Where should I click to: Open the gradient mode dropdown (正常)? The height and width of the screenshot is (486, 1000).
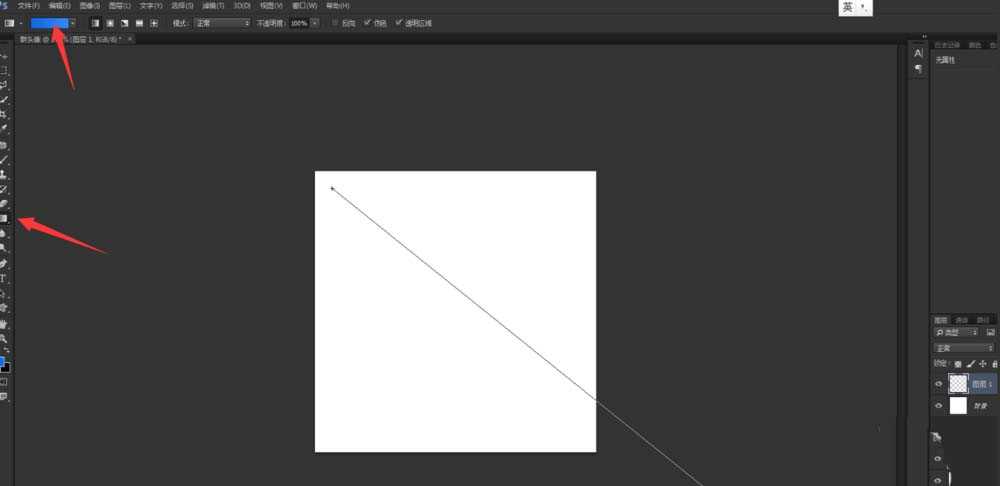click(x=220, y=22)
